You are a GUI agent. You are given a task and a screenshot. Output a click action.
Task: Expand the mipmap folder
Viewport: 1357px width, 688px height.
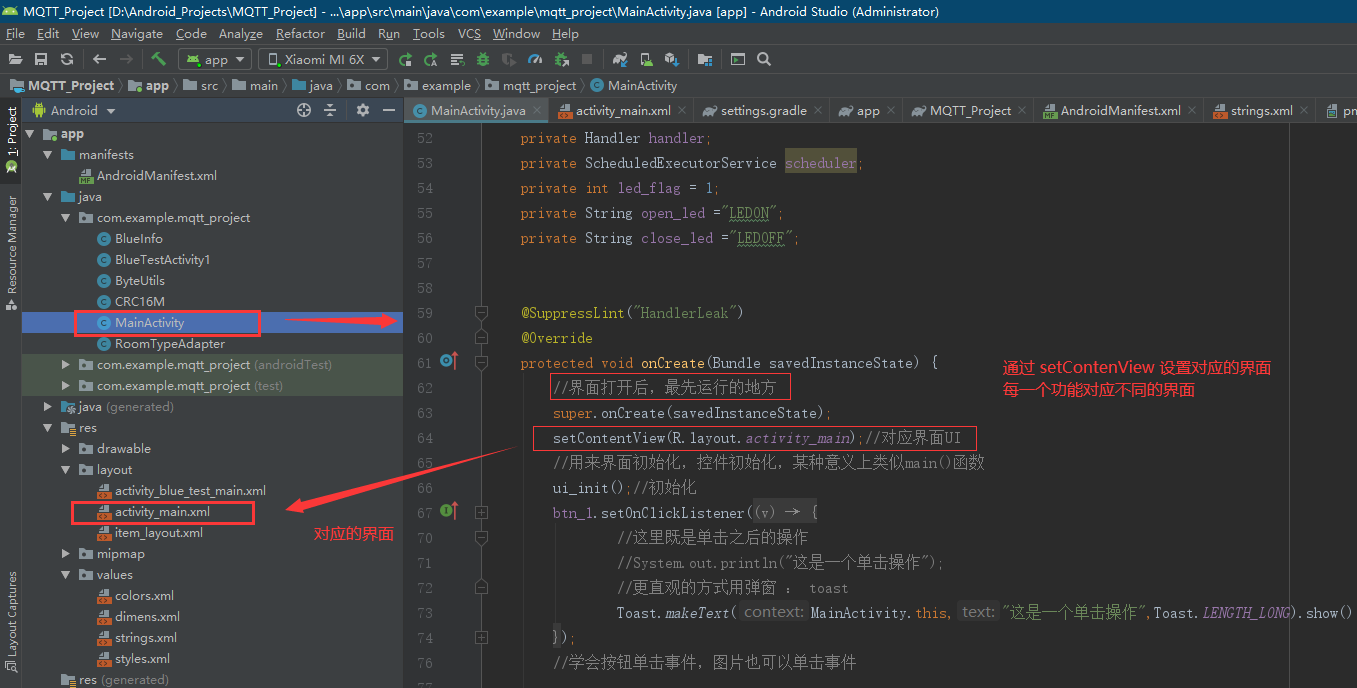(x=67, y=554)
